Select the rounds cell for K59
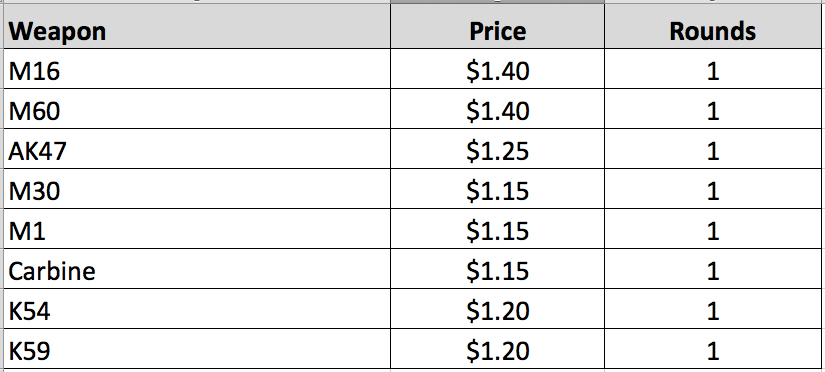Image resolution: width=825 pixels, height=372 pixels. [x=714, y=349]
